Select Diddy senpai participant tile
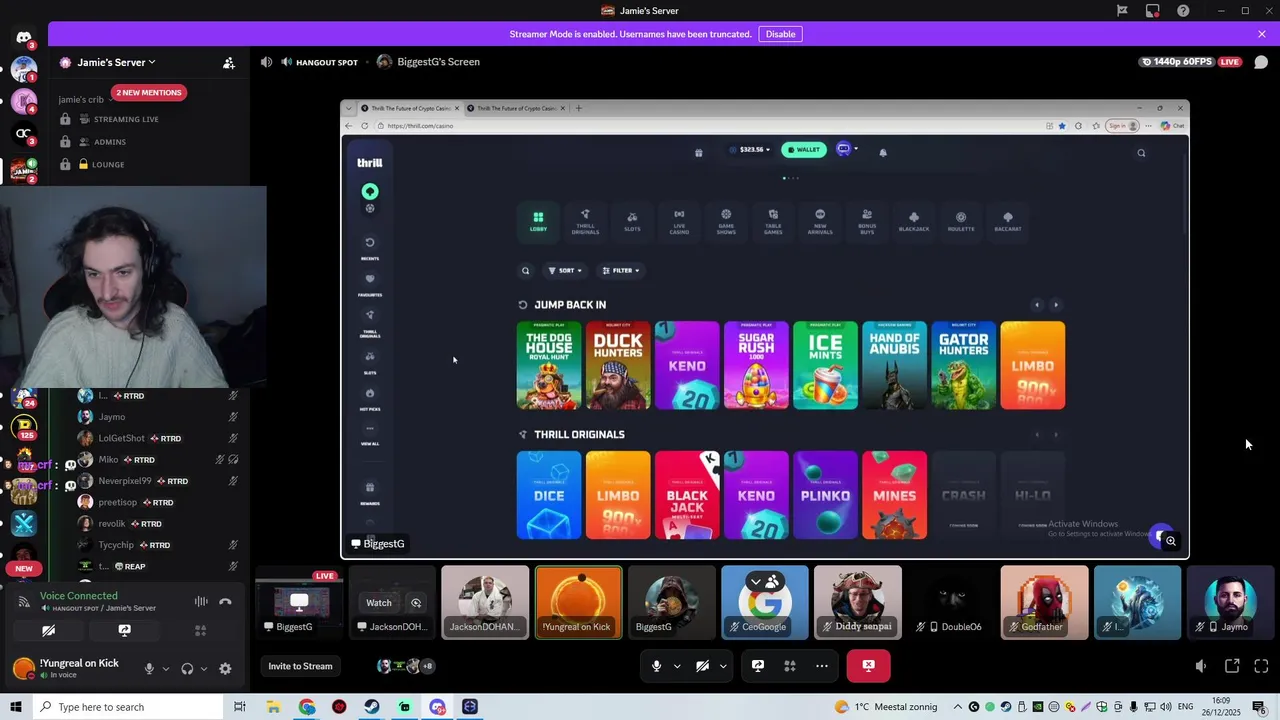The height and width of the screenshot is (720, 1280). (x=858, y=603)
